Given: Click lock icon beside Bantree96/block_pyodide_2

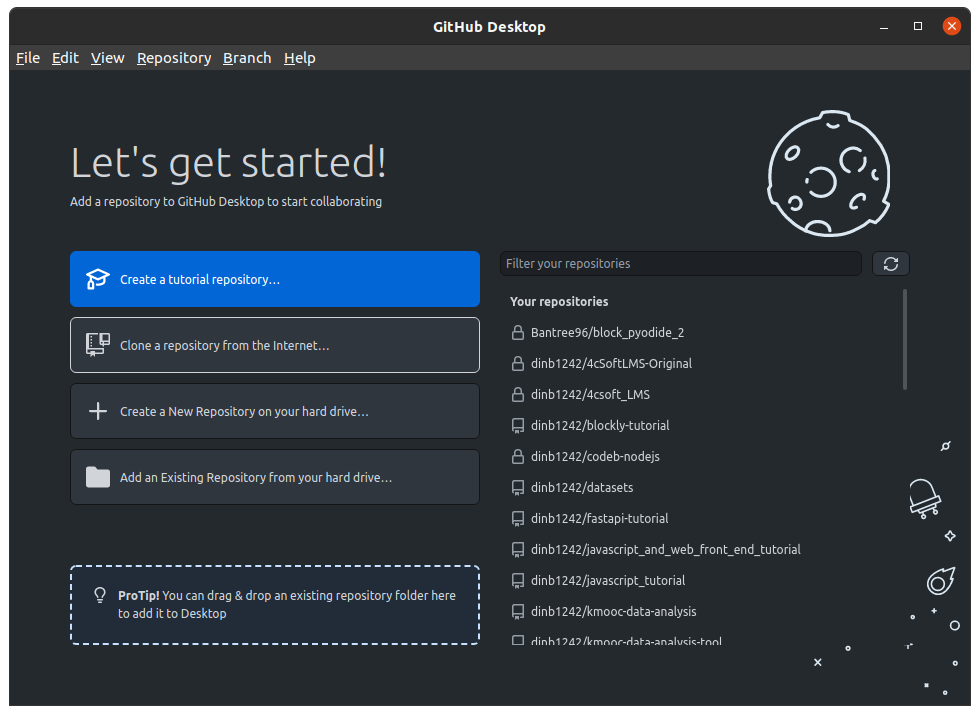Looking at the screenshot, I should (518, 332).
